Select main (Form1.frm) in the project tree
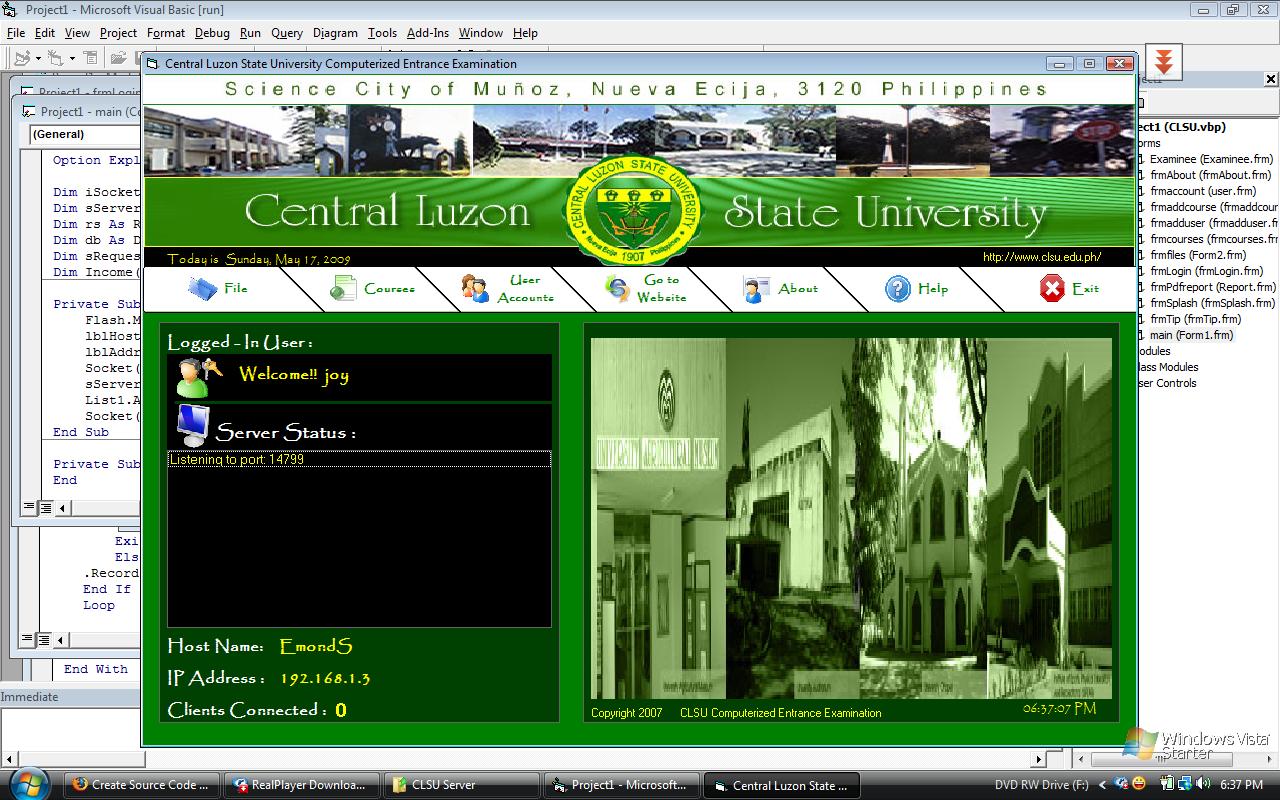This screenshot has width=1280, height=800. (x=1191, y=335)
